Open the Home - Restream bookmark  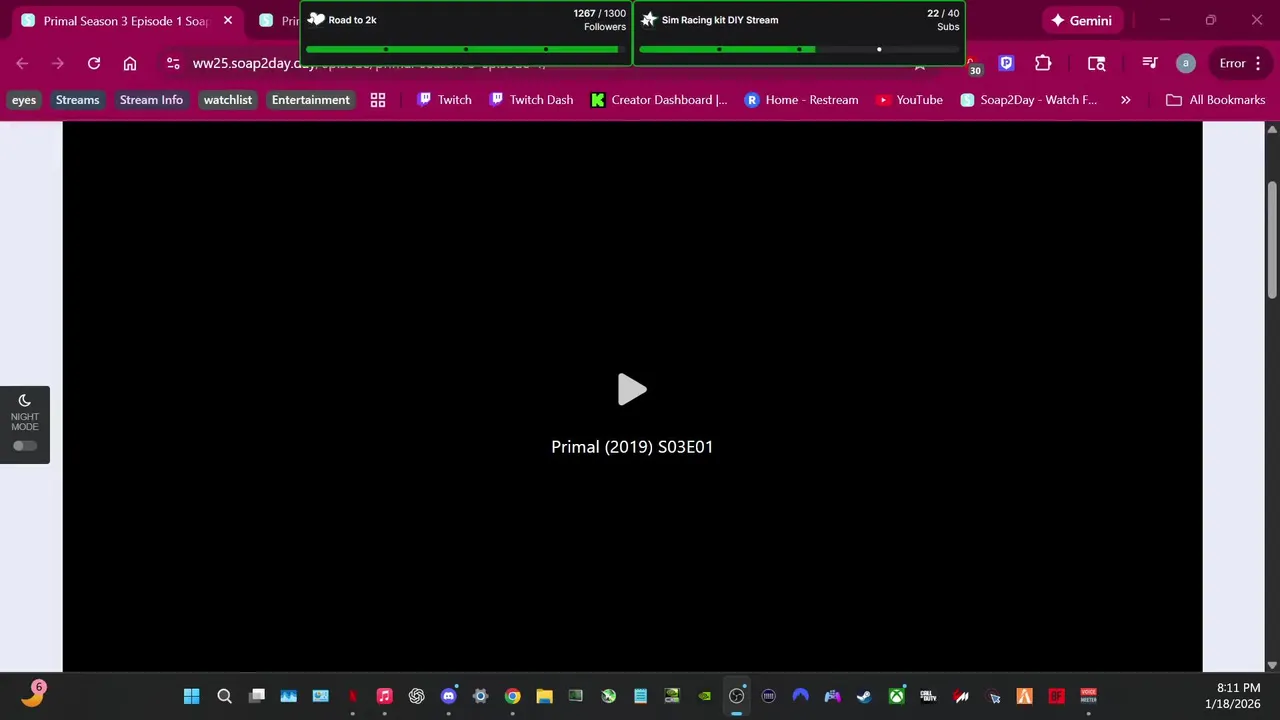pos(802,100)
